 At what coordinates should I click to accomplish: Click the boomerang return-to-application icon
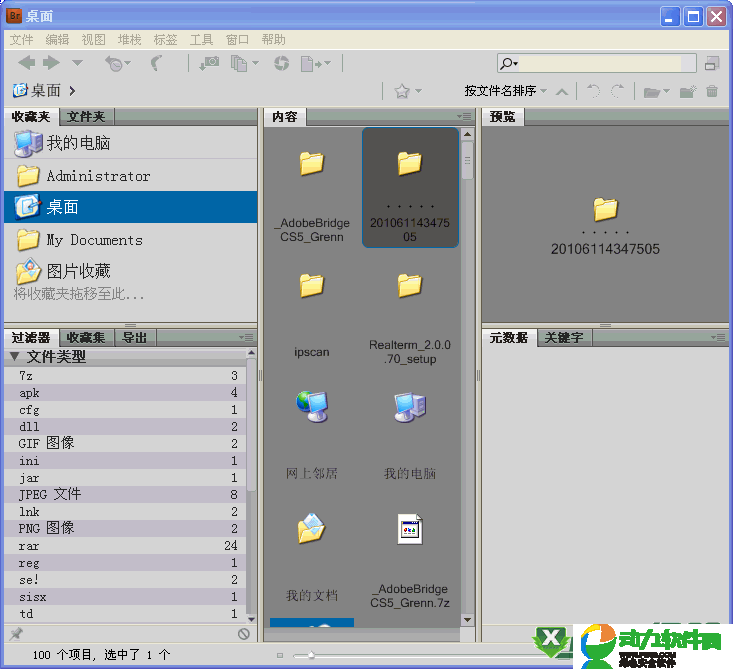157,63
